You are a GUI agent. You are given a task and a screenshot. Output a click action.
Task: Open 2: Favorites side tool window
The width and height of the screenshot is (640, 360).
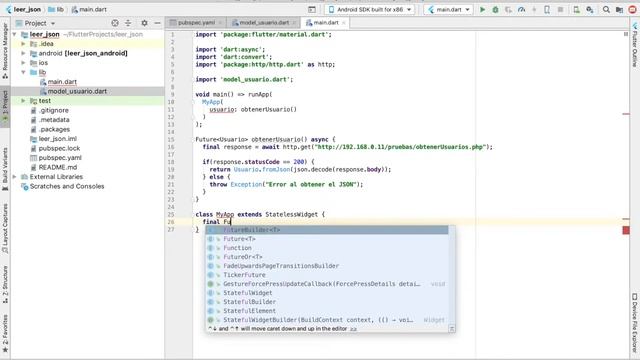(x=5, y=333)
